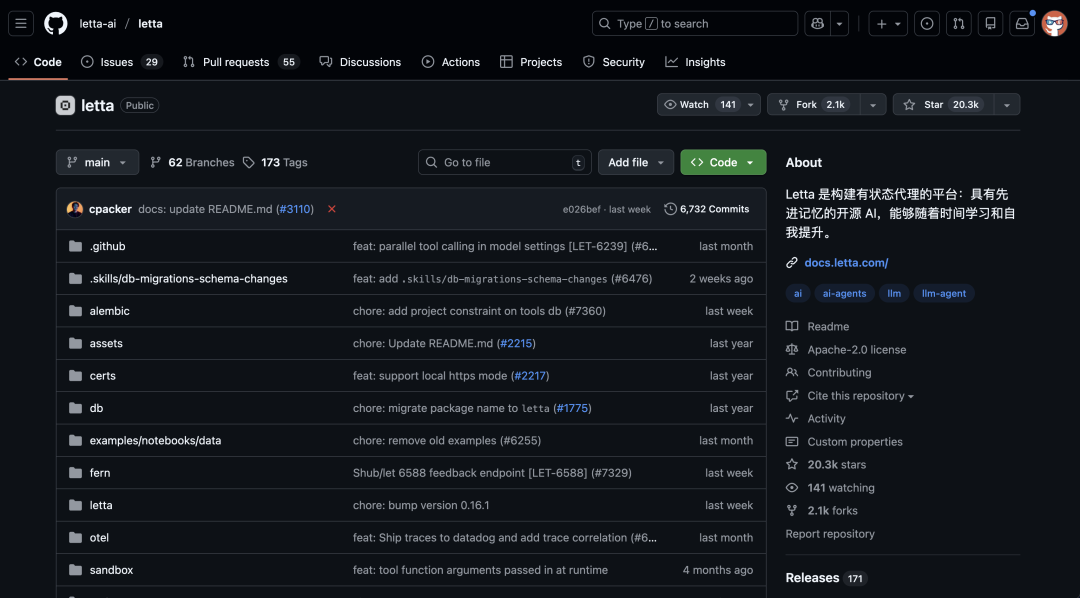Click the Go to file search field

[x=503, y=161]
